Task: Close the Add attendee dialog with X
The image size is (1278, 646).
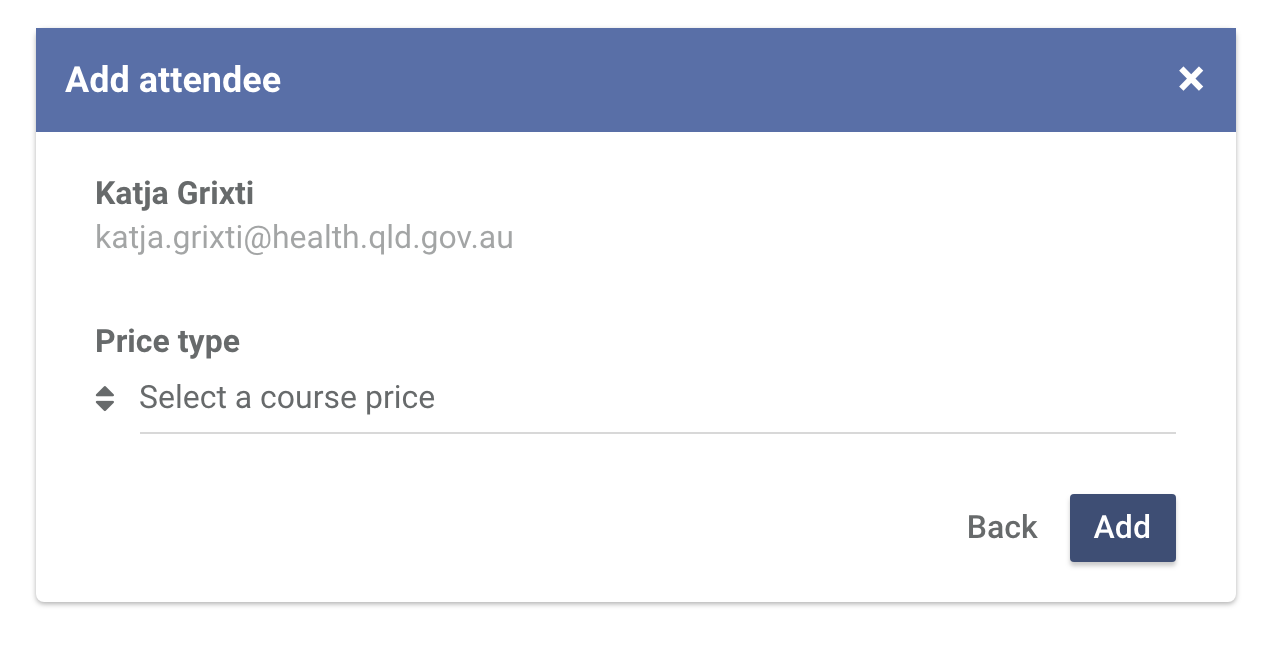Action: (x=1190, y=79)
